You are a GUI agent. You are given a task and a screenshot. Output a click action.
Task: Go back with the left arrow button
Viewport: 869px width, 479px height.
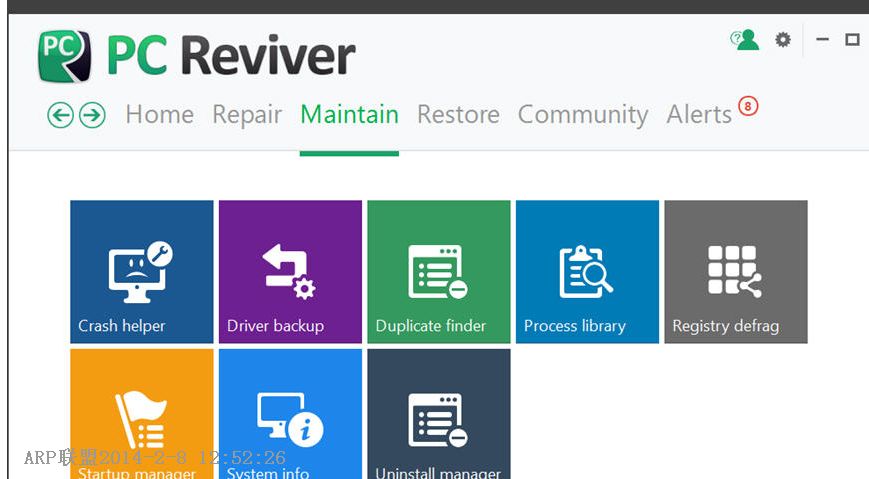coord(60,115)
